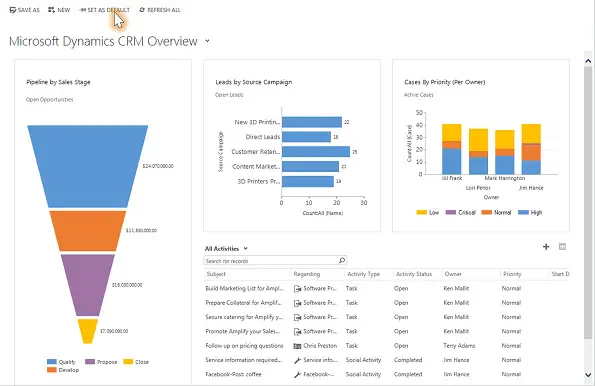Click campaign icon in Build Marketing row
The height and width of the screenshot is (386, 595).
(x=298, y=289)
